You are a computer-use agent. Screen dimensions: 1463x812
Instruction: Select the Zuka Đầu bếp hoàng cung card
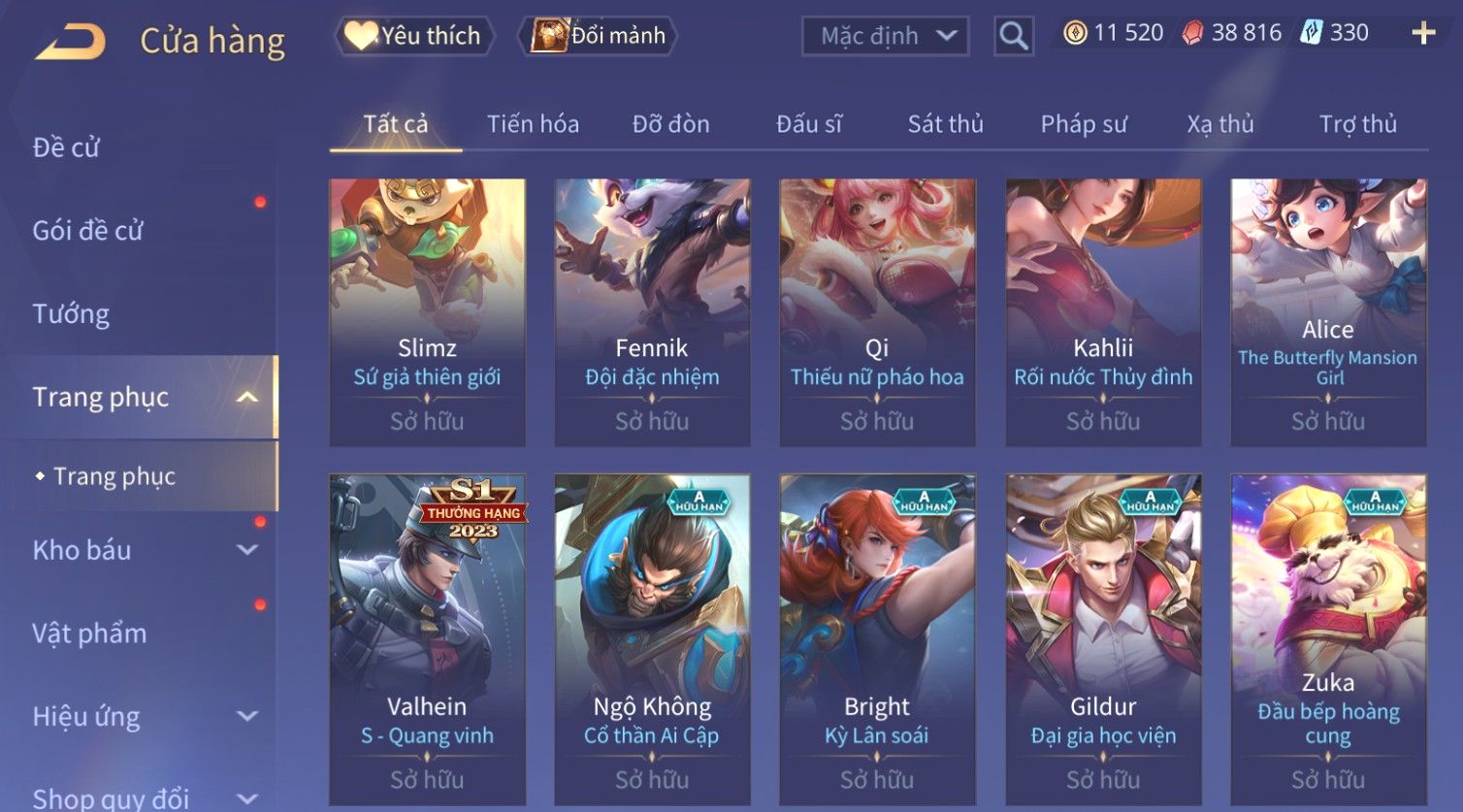tap(1328, 639)
